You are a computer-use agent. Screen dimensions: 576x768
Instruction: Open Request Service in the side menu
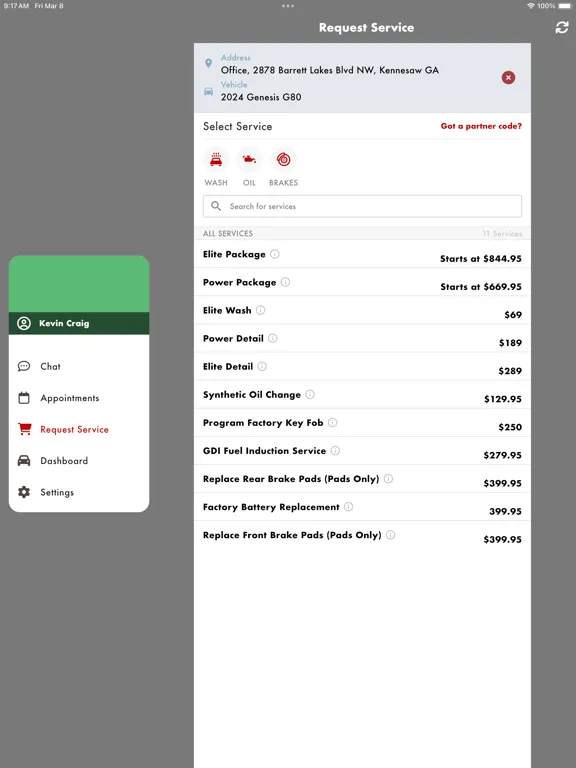[x=79, y=430]
